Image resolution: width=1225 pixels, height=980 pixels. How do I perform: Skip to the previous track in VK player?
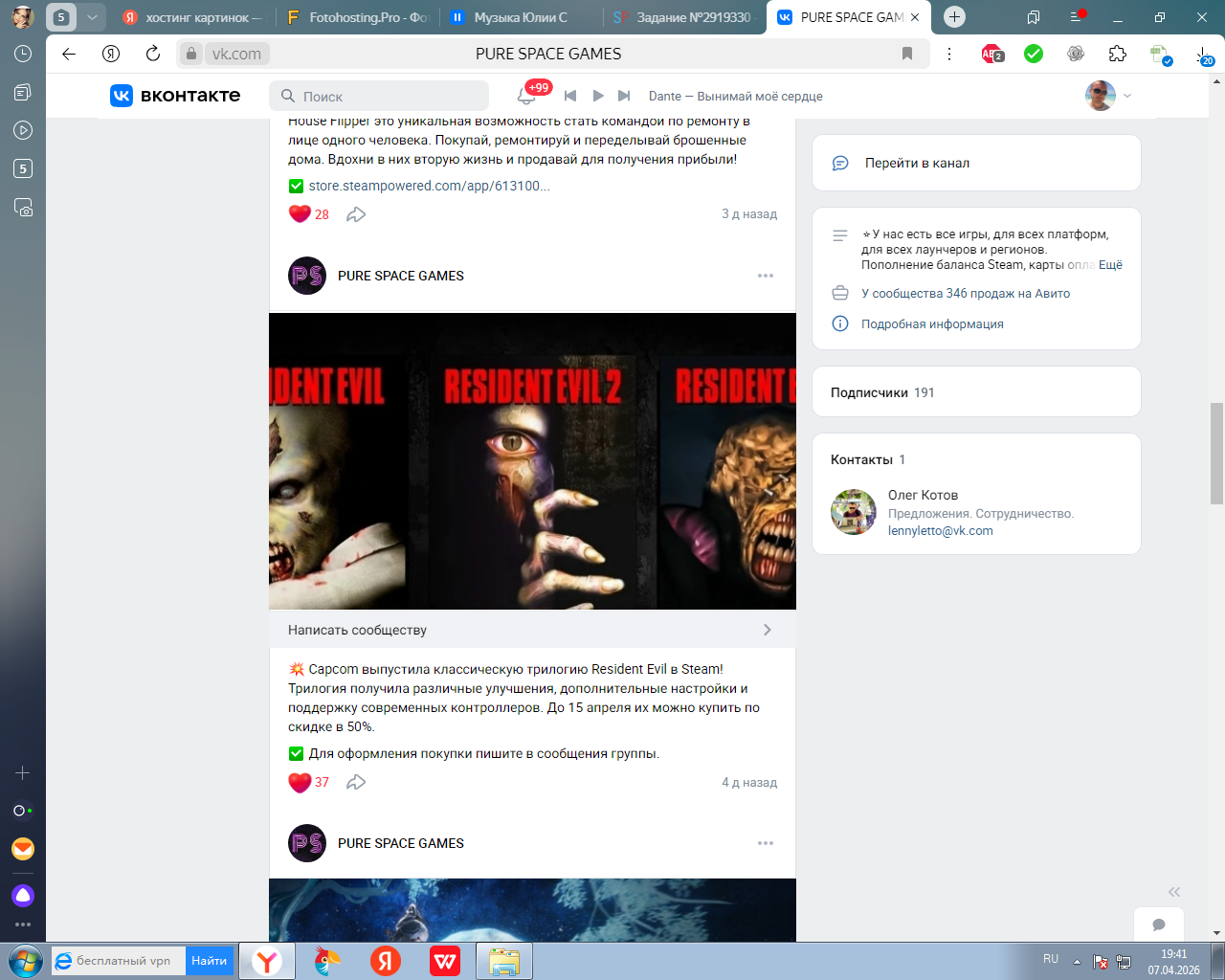click(570, 96)
